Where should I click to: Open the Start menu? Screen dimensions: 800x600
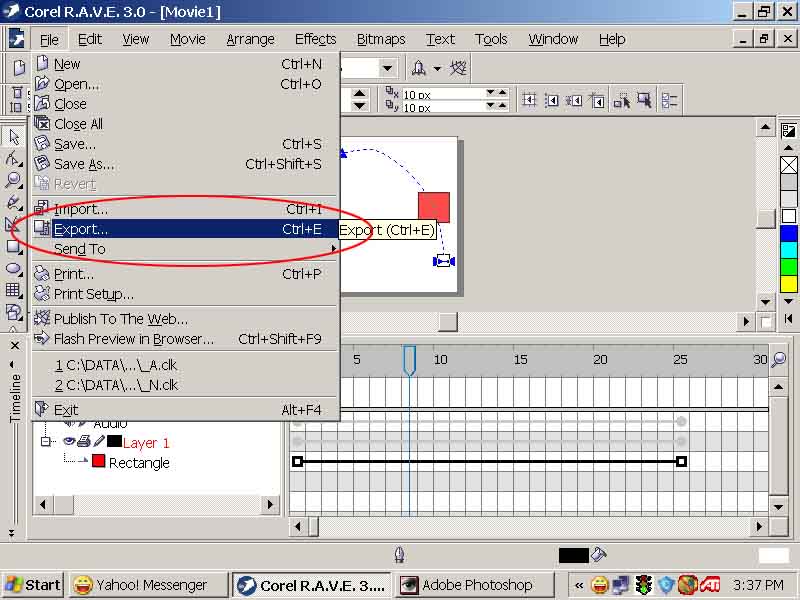33,585
